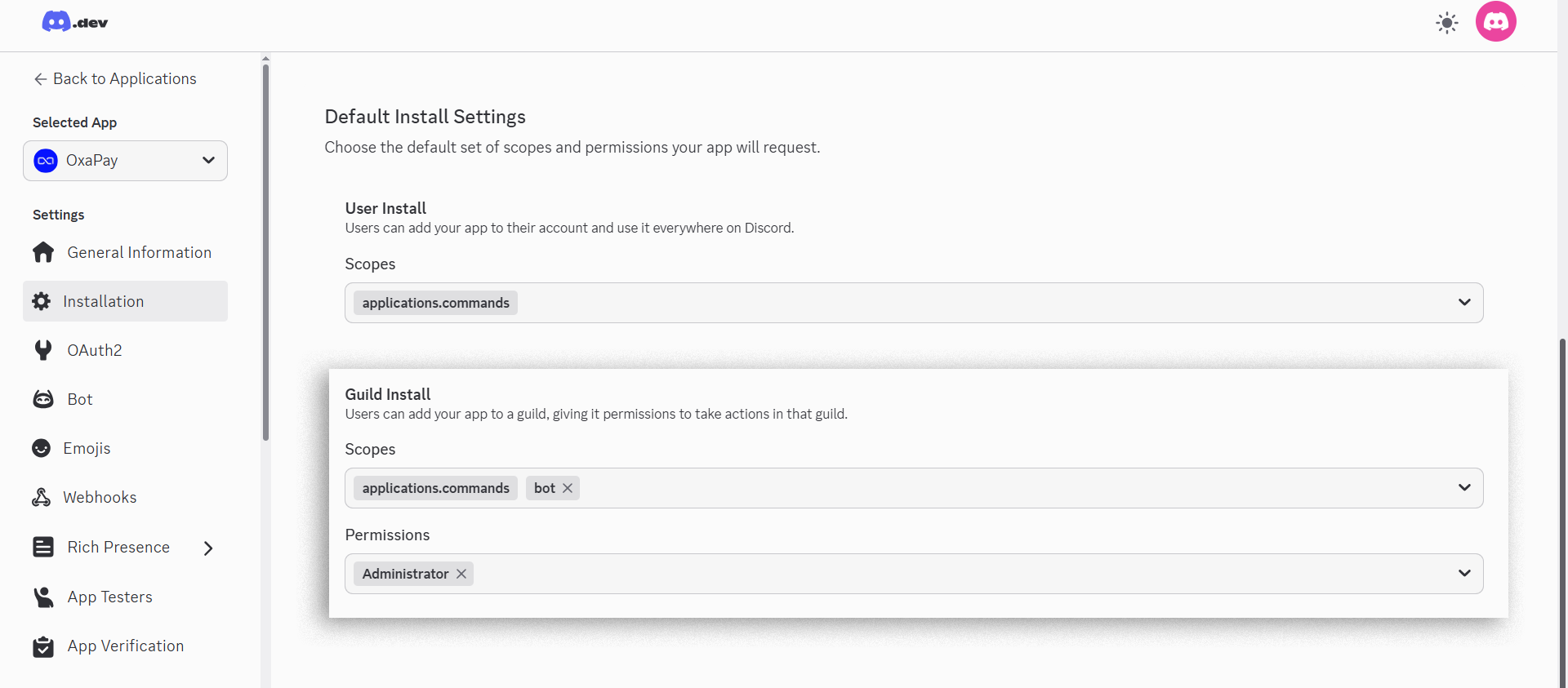This screenshot has height=688, width=1568.
Task: Click the Installation gear icon
Action: tap(42, 301)
